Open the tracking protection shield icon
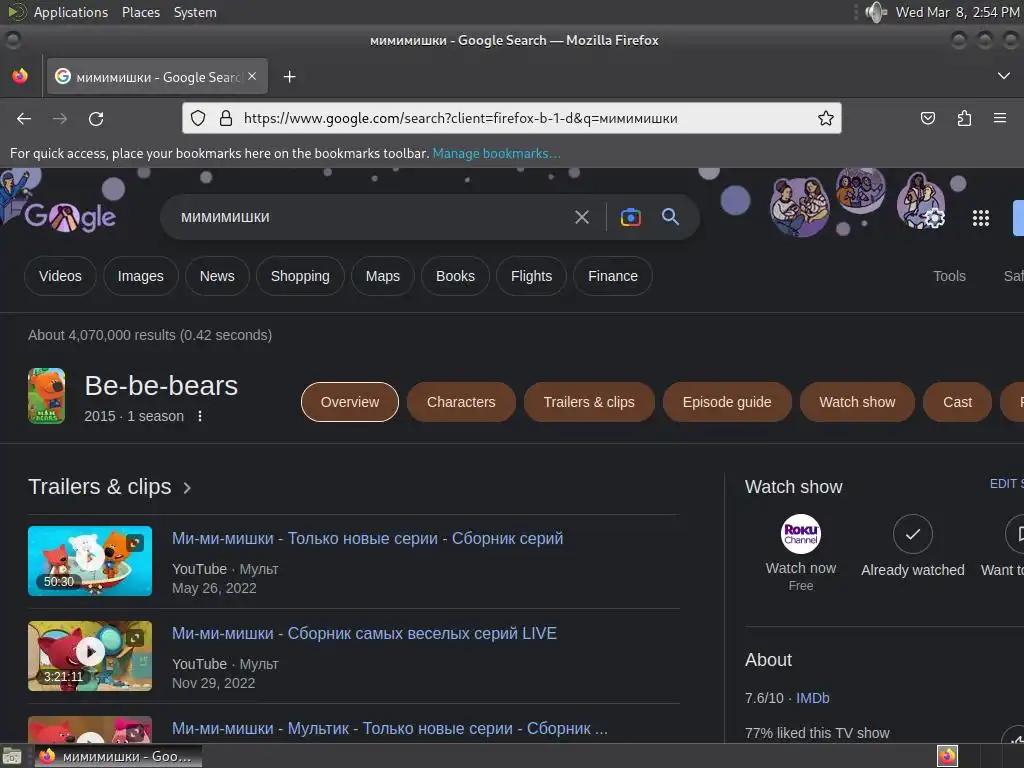Viewport: 1024px width, 768px height. click(x=198, y=118)
